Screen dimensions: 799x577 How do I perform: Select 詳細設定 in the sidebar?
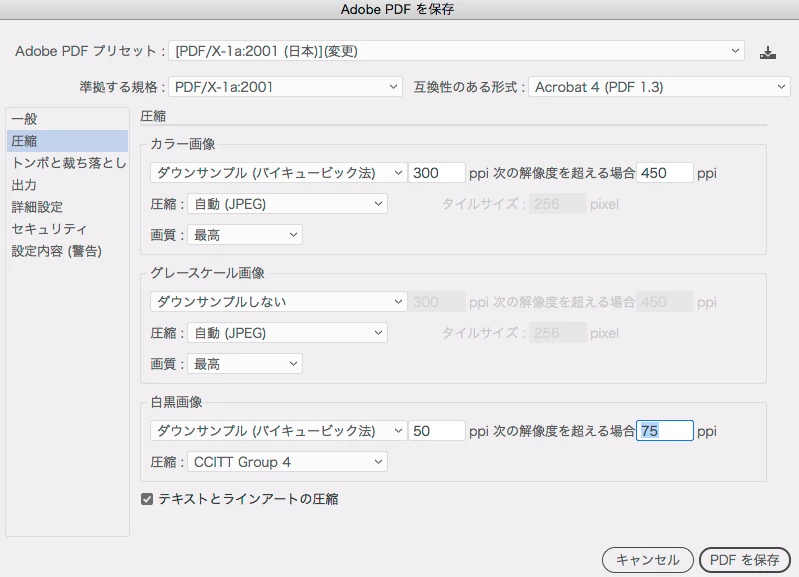(x=67, y=206)
